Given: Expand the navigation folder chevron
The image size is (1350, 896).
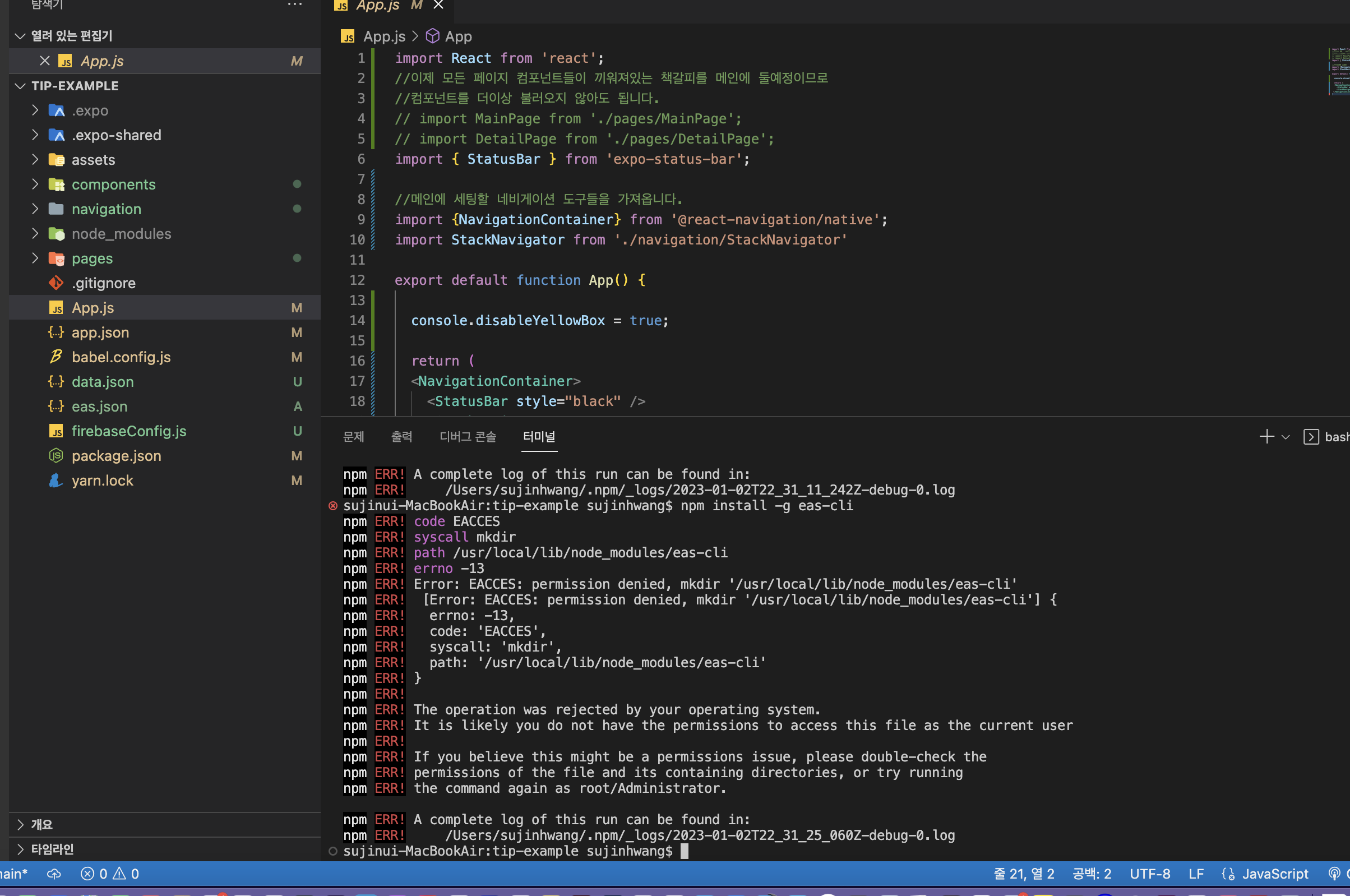Looking at the screenshot, I should coord(35,209).
